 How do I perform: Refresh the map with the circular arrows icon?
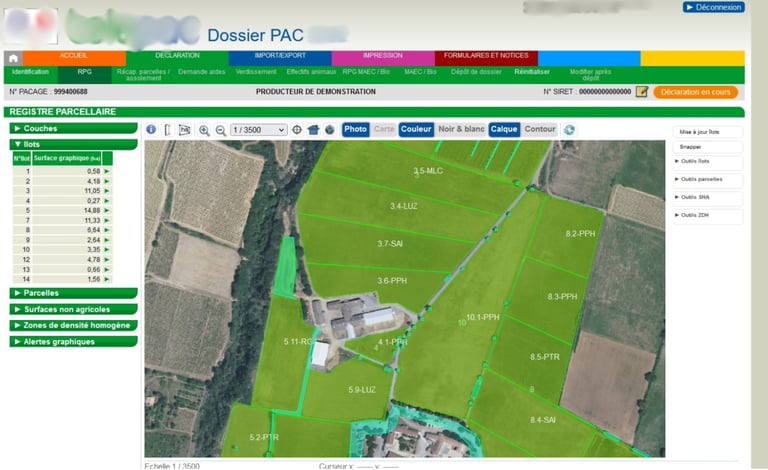pyautogui.click(x=569, y=130)
